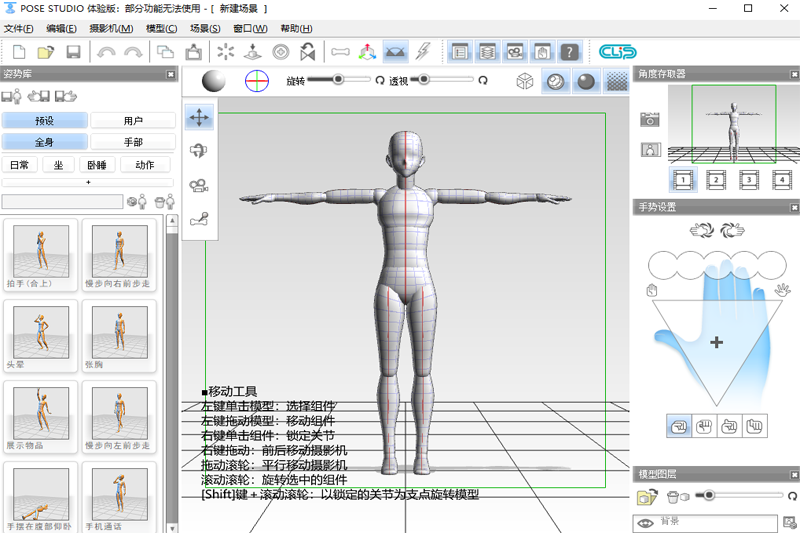Screen dimensions: 800x533
Task: Toggle the 预设 preset library button
Action: click(x=44, y=120)
